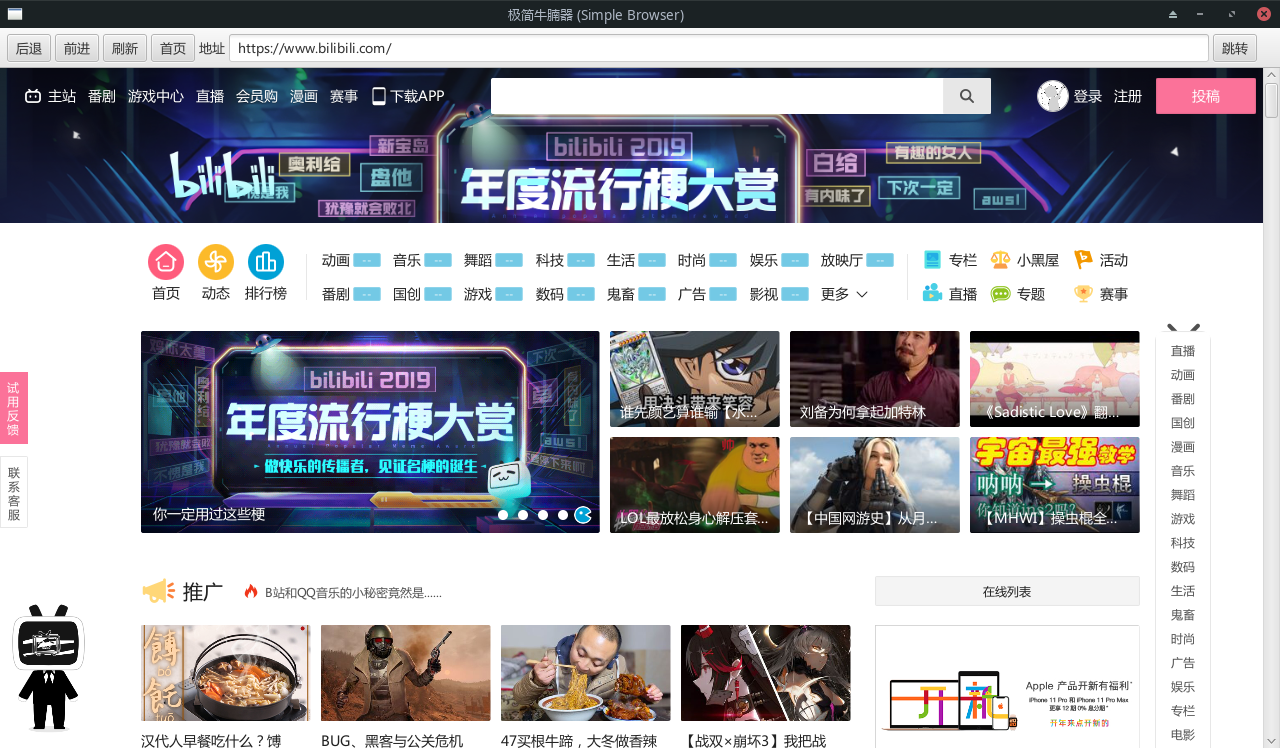Expand the 更多 category dropdown

coord(845,294)
